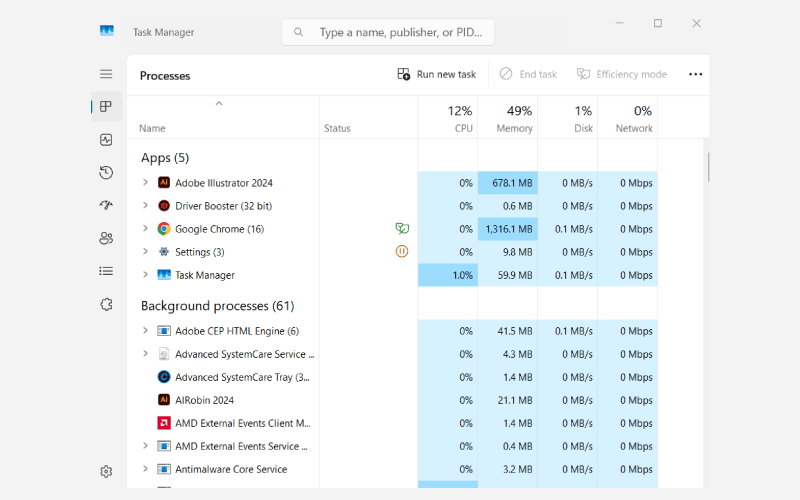Screen dimensions: 800x500
Task: Click the vertical scrollbar in process list
Action: tap(708, 166)
